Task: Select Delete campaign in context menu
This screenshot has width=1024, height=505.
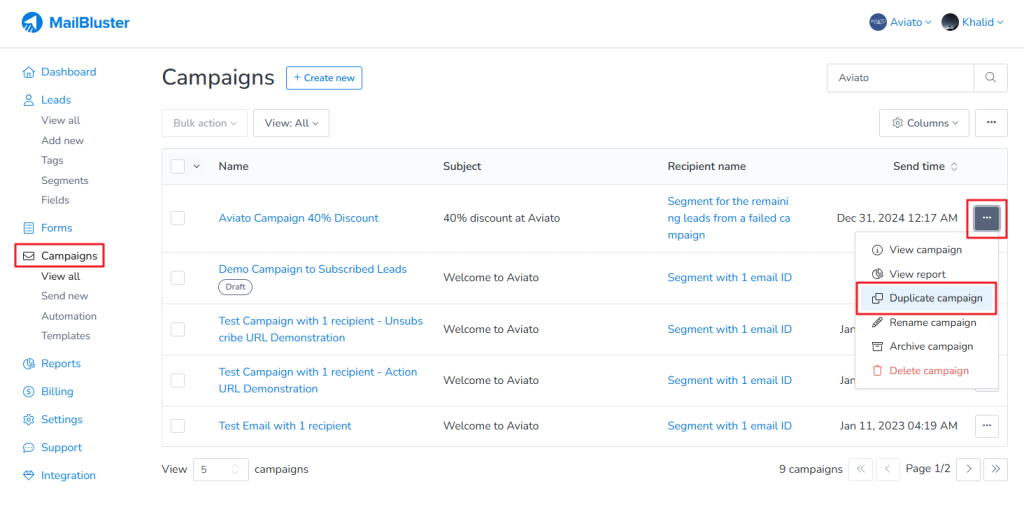Action: [928, 371]
